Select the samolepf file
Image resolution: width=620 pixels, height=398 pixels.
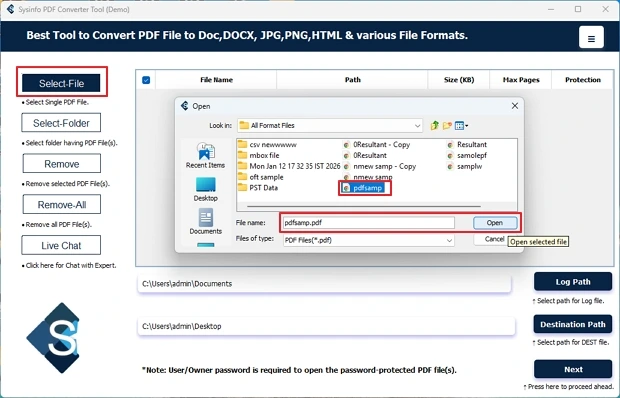click(x=467, y=155)
